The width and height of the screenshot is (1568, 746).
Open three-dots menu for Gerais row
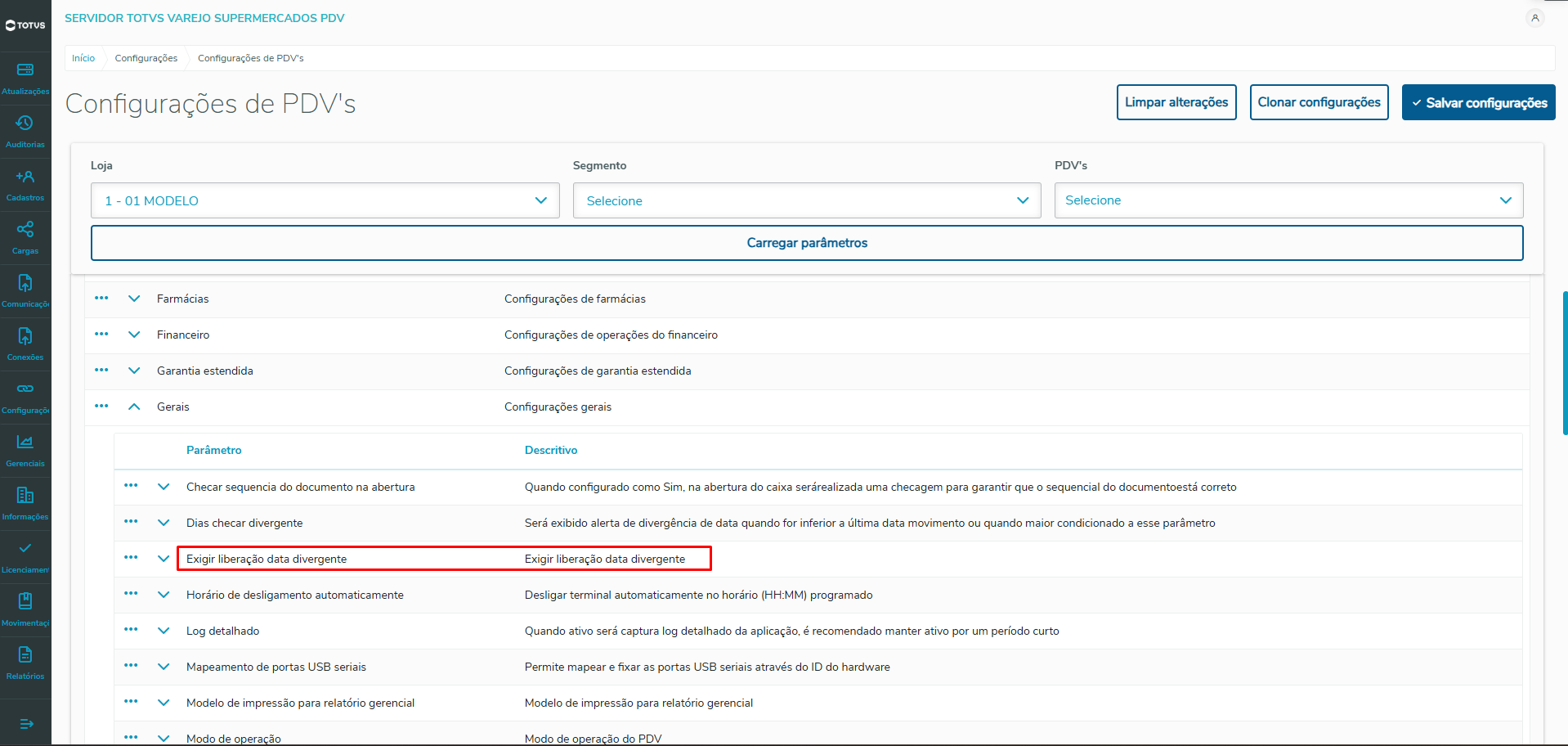click(101, 406)
